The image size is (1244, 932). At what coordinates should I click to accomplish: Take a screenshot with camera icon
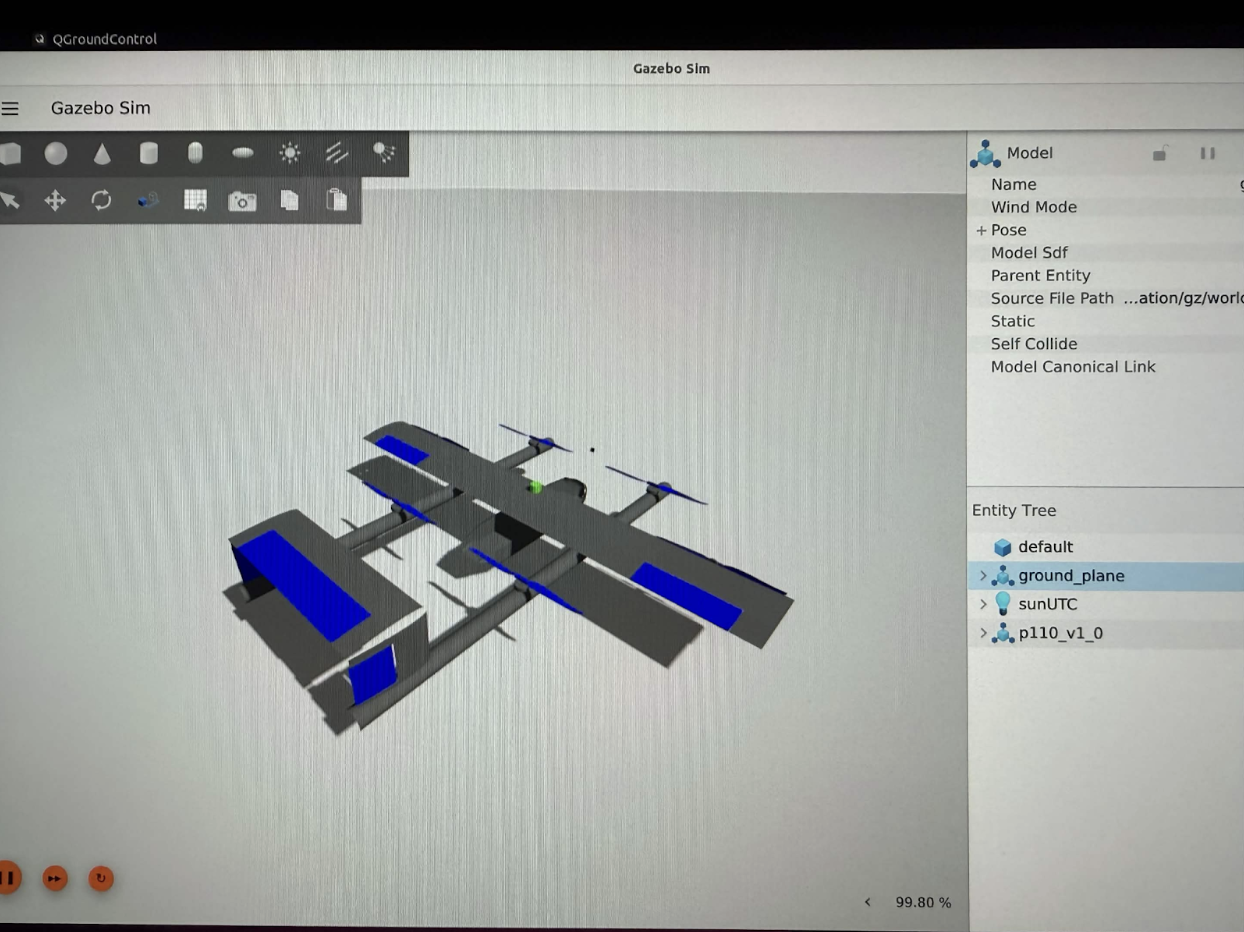242,201
